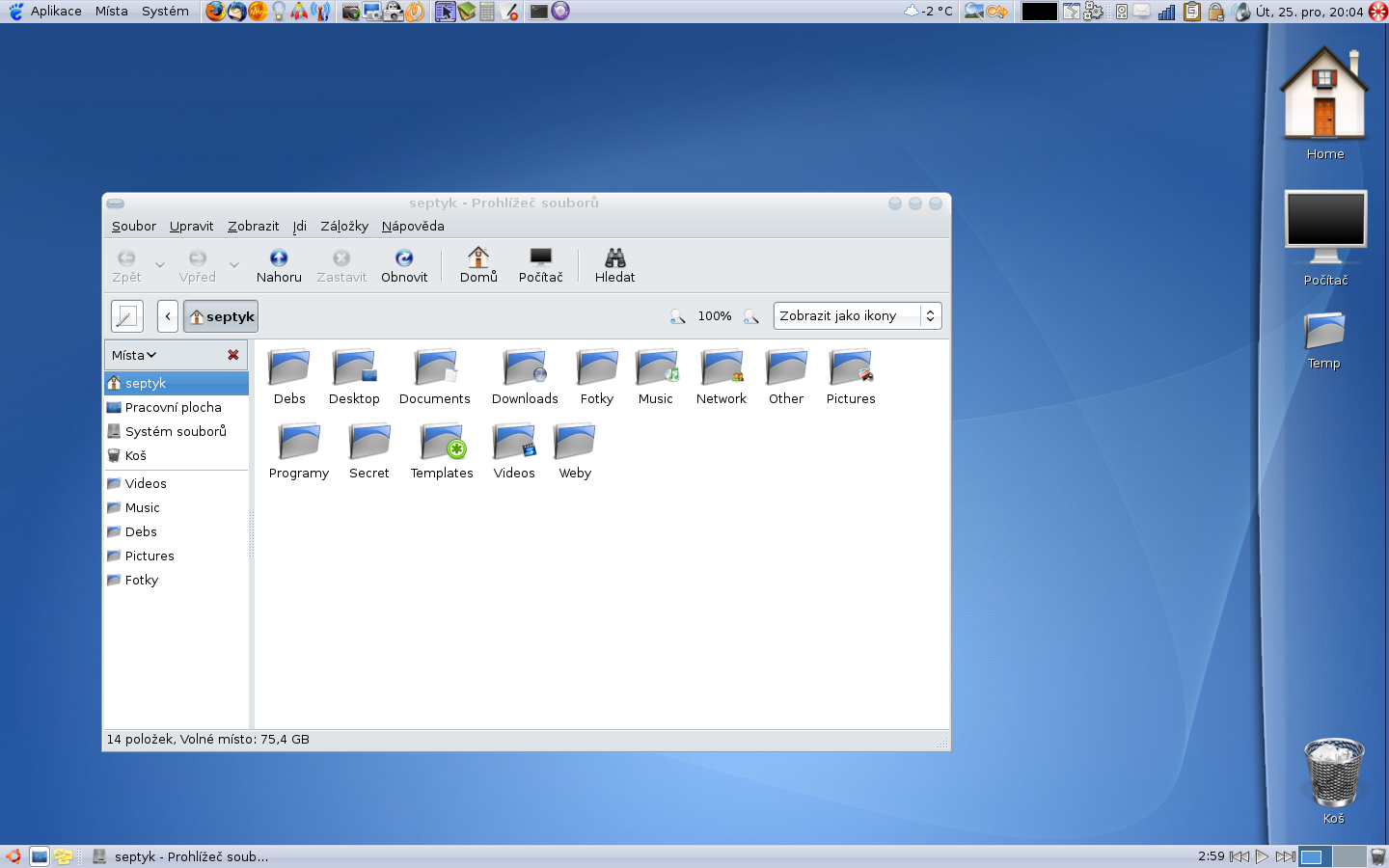1389x868 pixels.
Task: Click the septyk path bar button
Action: coord(221,316)
